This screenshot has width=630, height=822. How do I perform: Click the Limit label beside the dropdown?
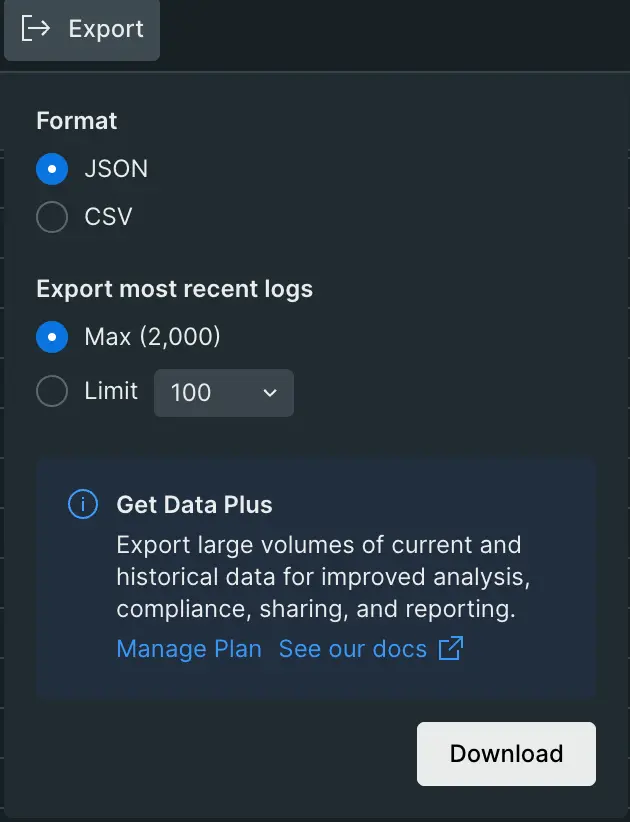click(x=108, y=392)
